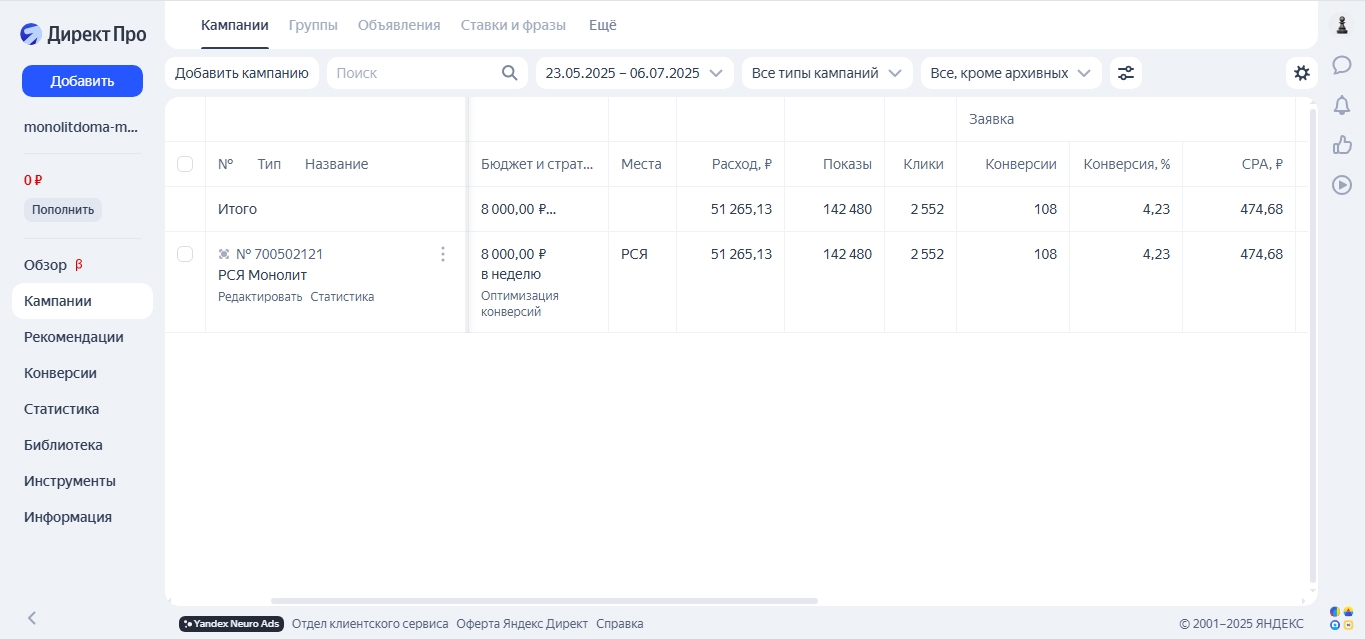Click the thumbs up feedback icon
The image size is (1365, 639).
[1342, 145]
